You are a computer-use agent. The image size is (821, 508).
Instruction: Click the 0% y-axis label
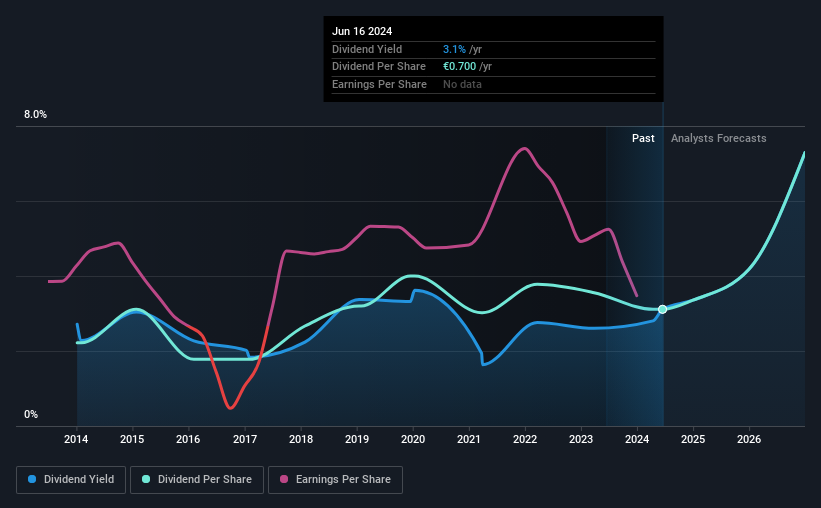(x=31, y=414)
